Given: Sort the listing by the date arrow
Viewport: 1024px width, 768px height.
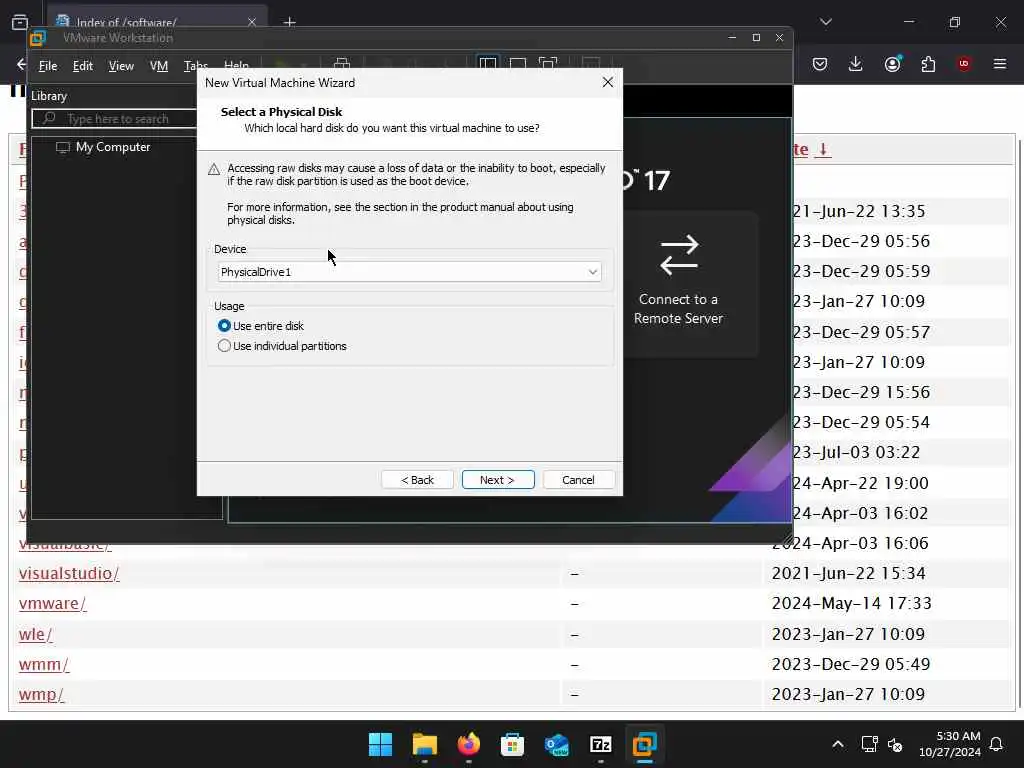Looking at the screenshot, I should [x=823, y=149].
